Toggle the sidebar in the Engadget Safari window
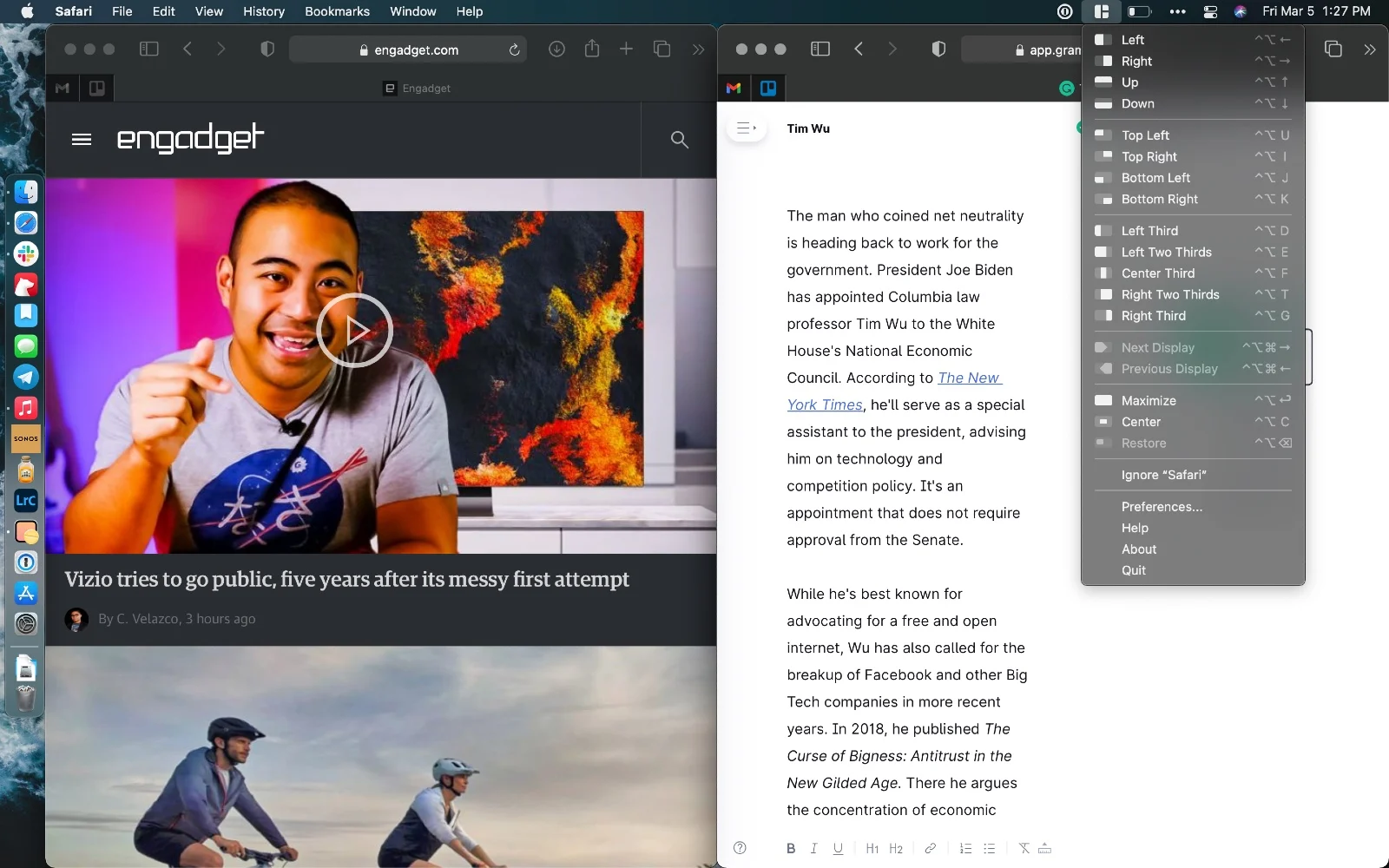Viewport: 1389px width, 868px height. tap(149, 49)
